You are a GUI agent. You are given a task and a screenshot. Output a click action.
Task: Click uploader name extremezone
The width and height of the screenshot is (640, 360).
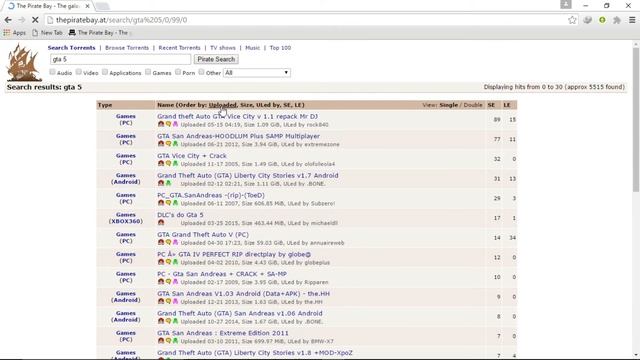click(321, 144)
